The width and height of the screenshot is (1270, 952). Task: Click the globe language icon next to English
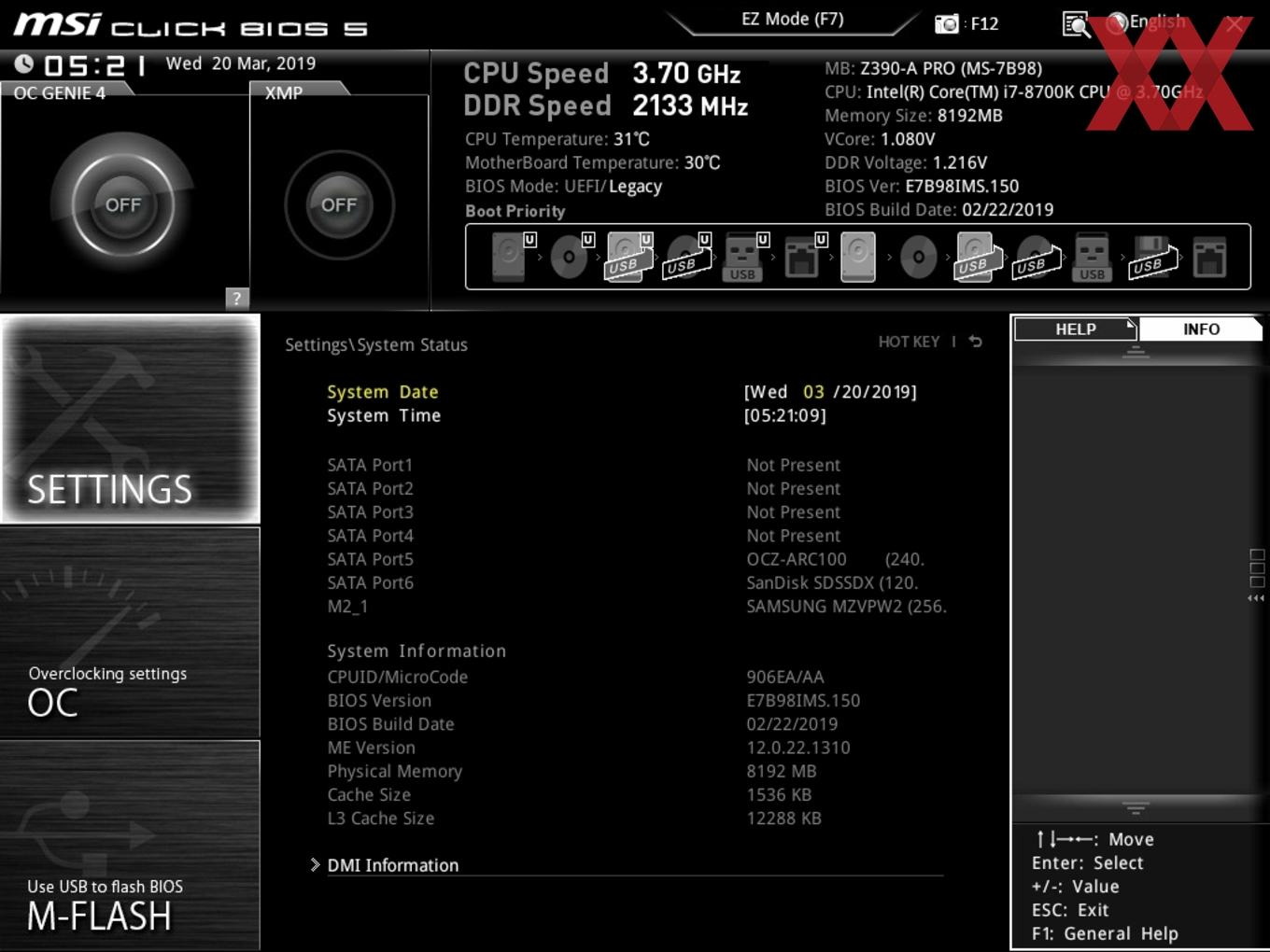pyautogui.click(x=1116, y=22)
